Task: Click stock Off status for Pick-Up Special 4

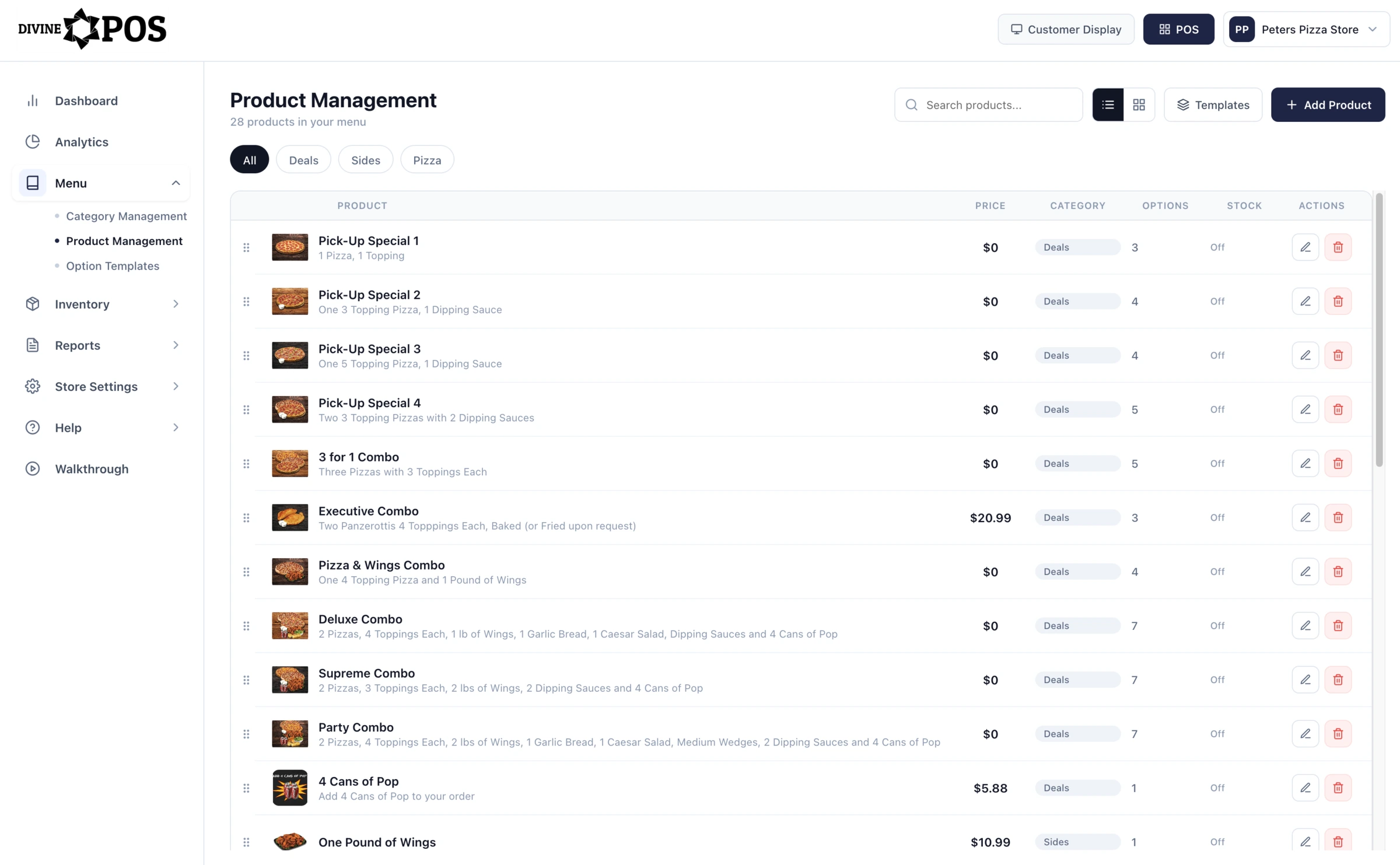Action: point(1217,409)
